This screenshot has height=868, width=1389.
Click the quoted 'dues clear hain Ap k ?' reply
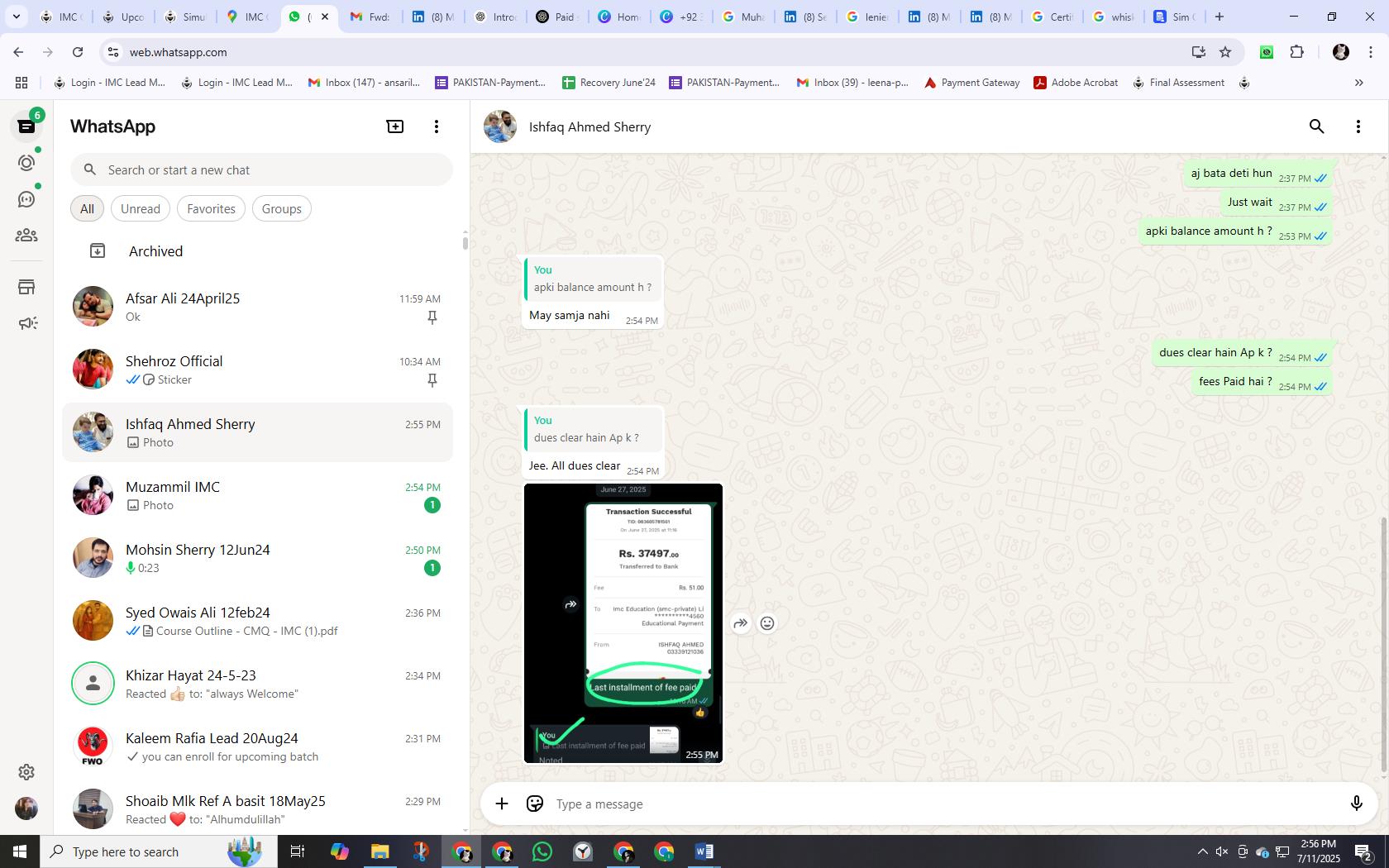point(593,430)
